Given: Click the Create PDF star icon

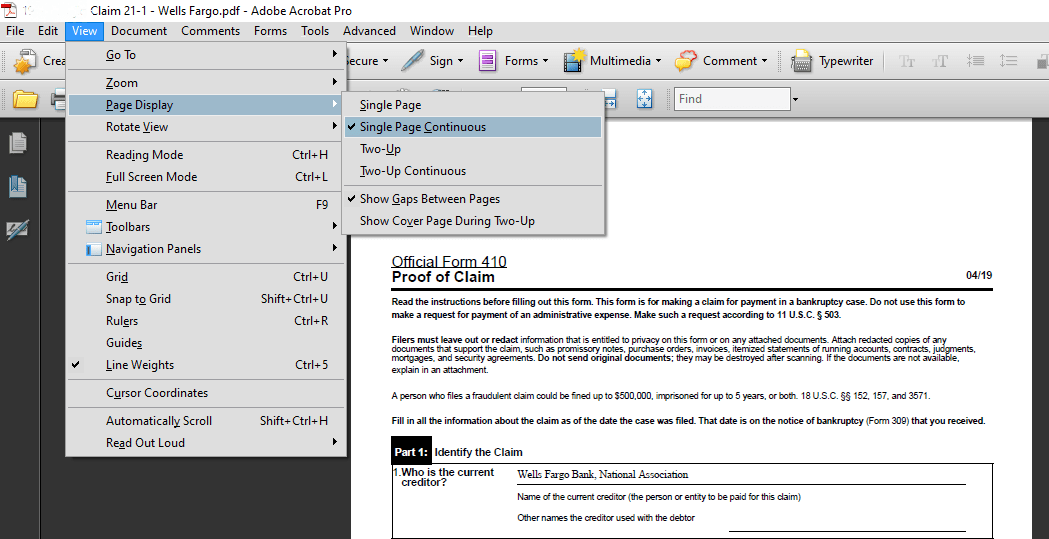Looking at the screenshot, I should [25, 61].
